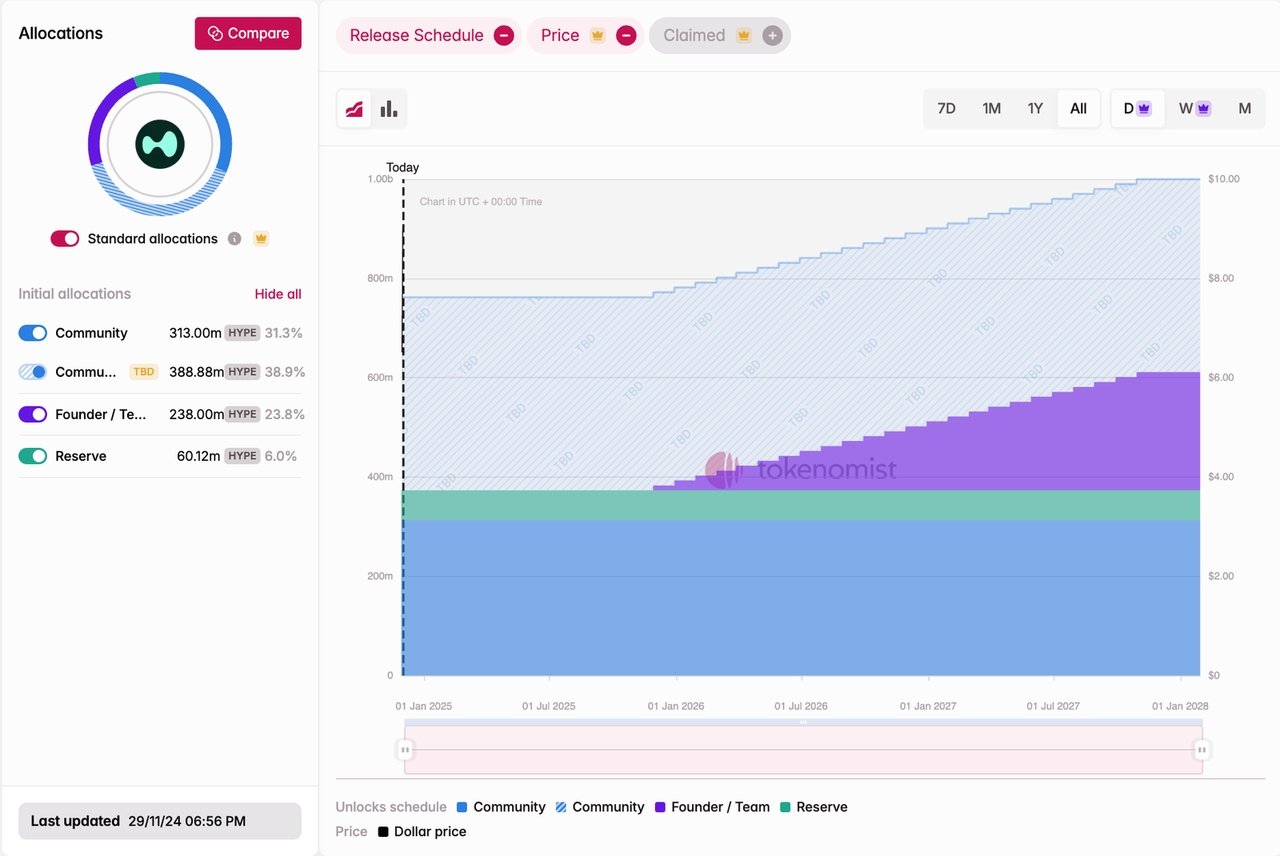Select the M monthly interval tab
This screenshot has width=1280, height=856.
point(1245,109)
